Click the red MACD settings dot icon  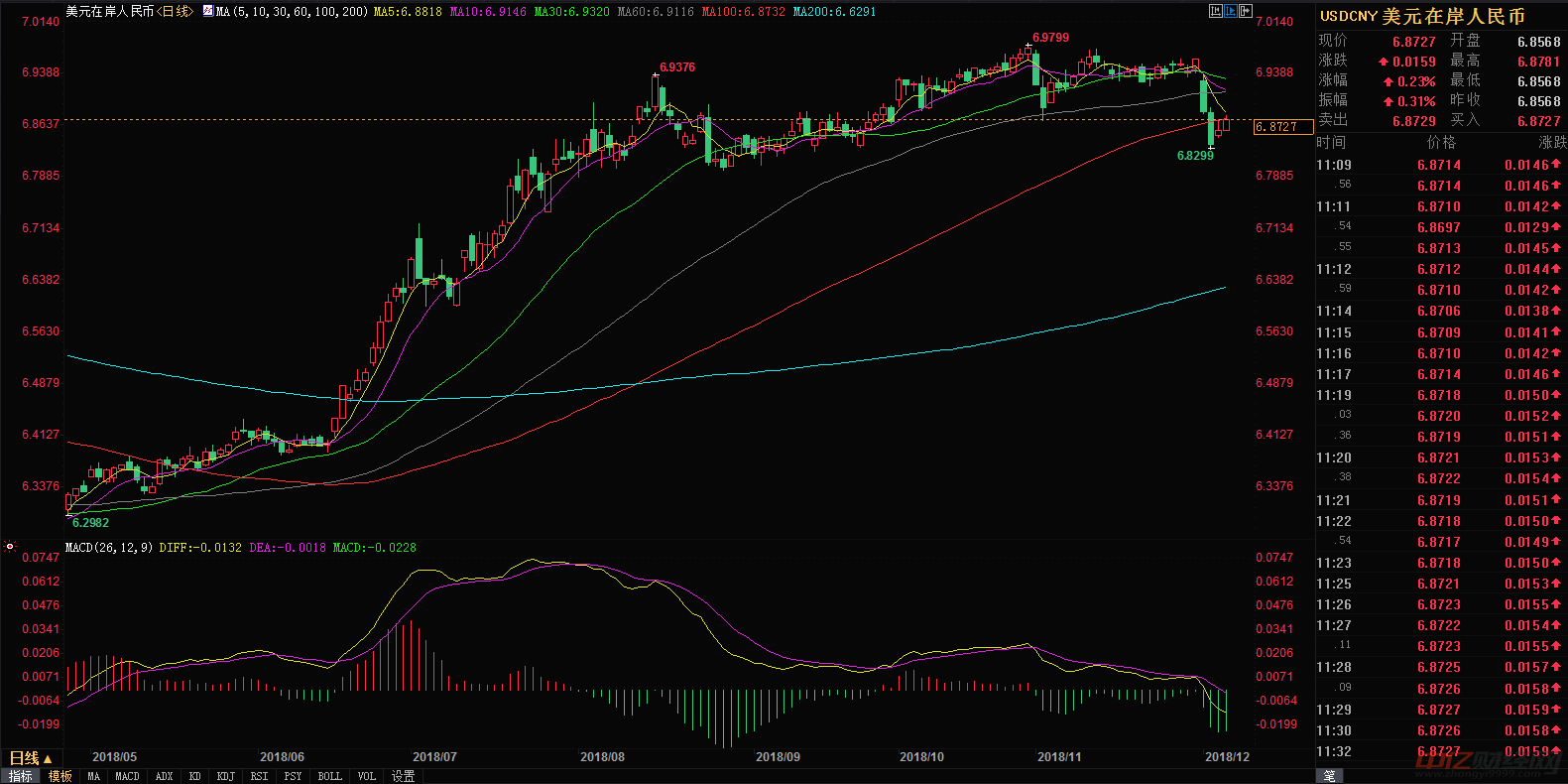[x=10, y=547]
